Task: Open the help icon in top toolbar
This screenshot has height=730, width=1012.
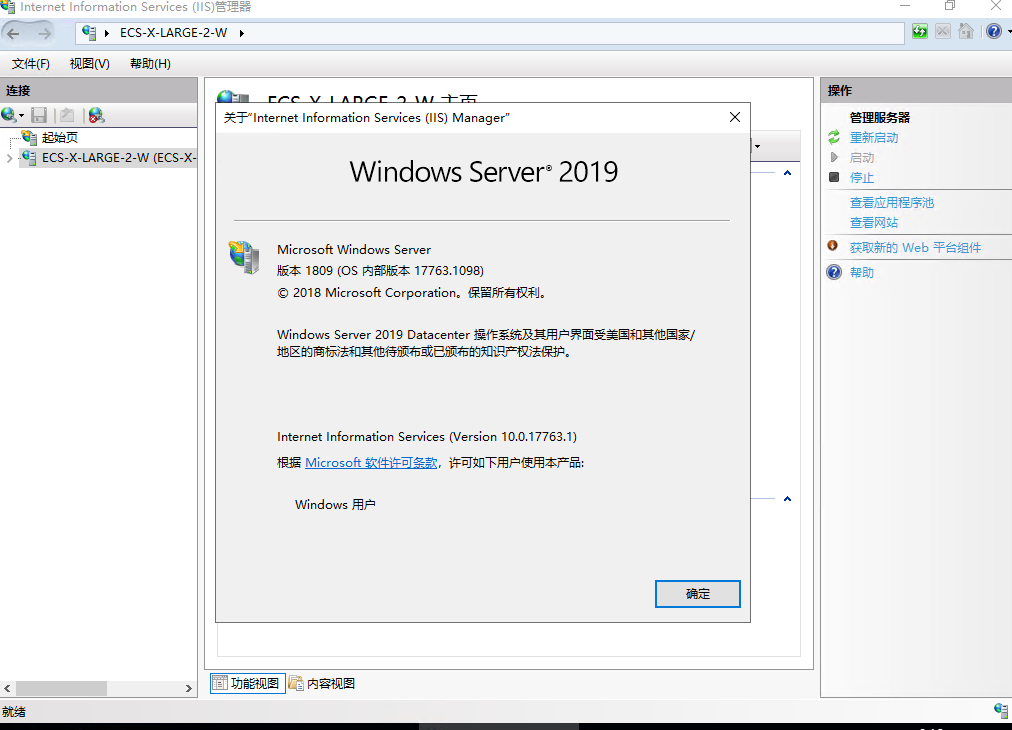Action: [x=994, y=31]
